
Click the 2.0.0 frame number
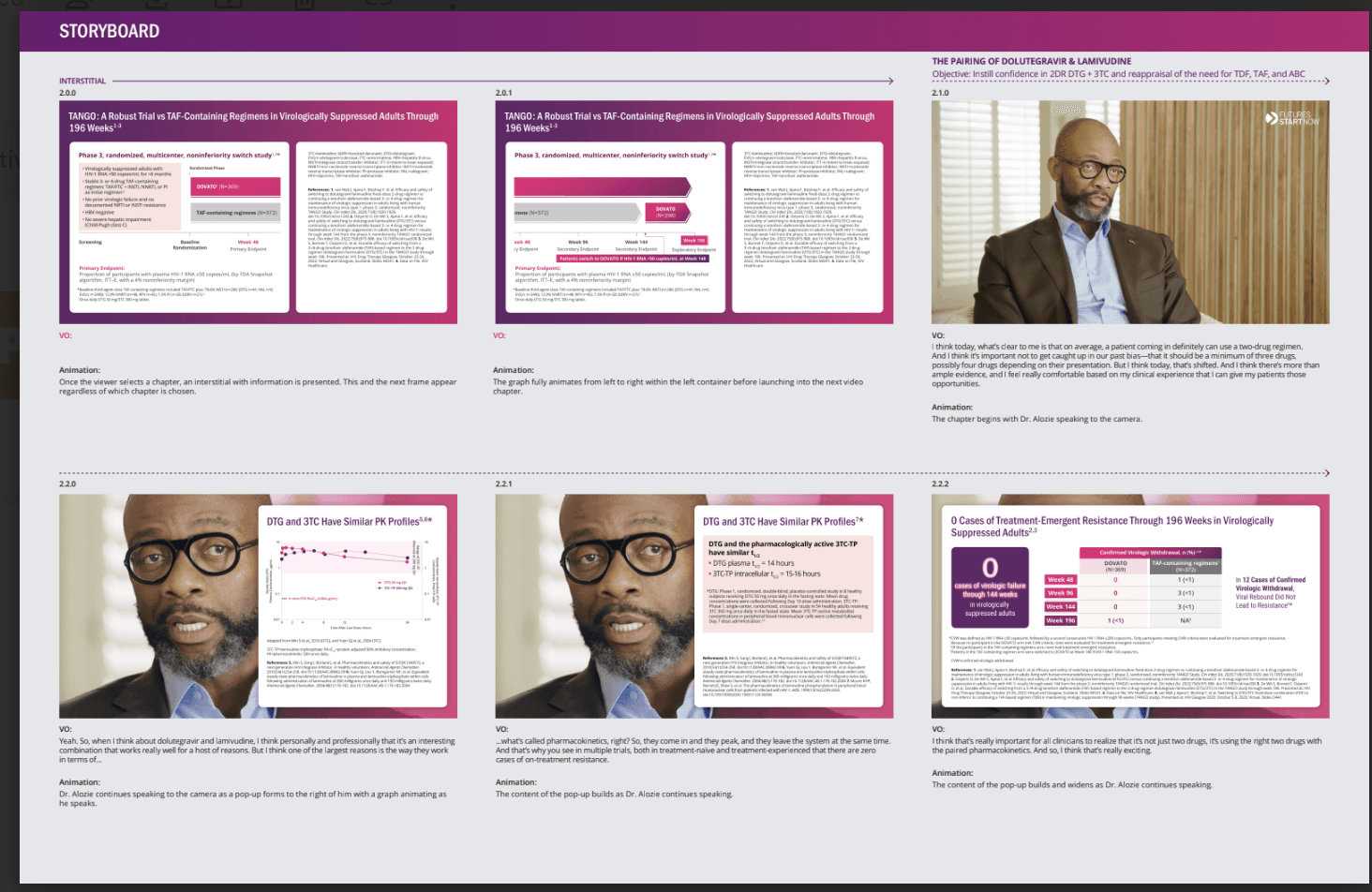(x=67, y=94)
